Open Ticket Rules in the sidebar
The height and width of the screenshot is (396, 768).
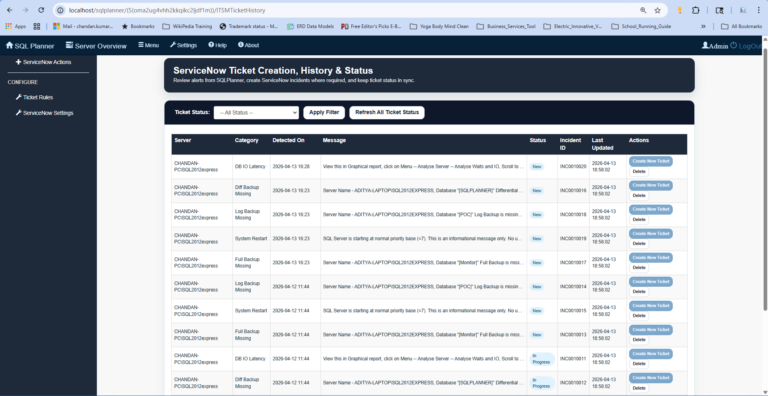(x=34, y=98)
